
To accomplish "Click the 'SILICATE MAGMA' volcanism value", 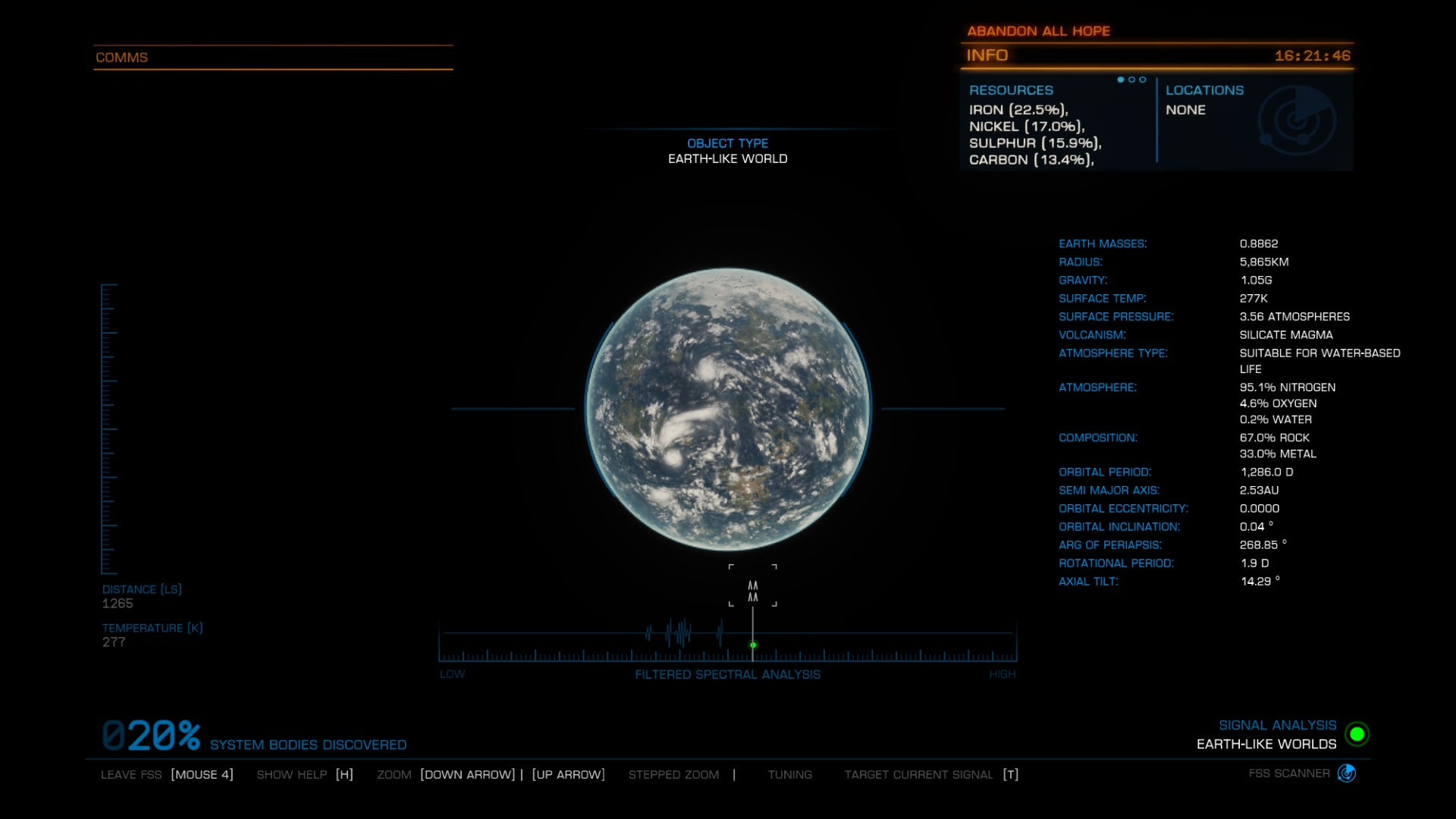I will (1286, 334).
